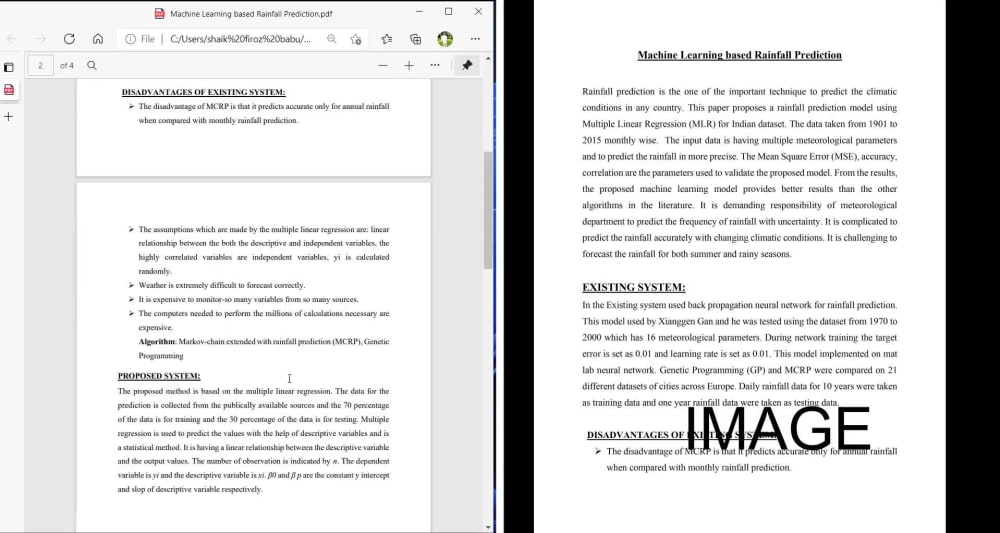Viewport: 1000px width, 533px height.
Task: Unpin the PDF toolbar
Action: click(x=467, y=66)
